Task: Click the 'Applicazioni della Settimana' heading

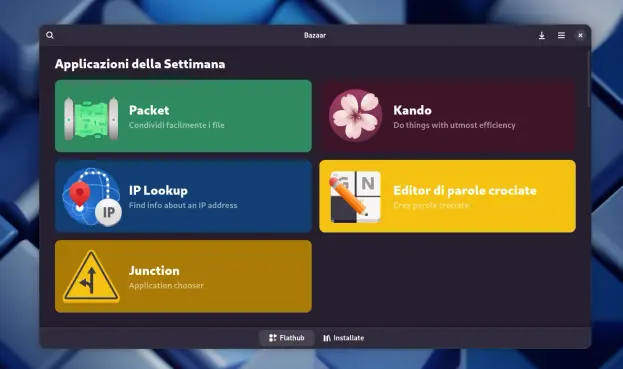Action: [x=140, y=64]
